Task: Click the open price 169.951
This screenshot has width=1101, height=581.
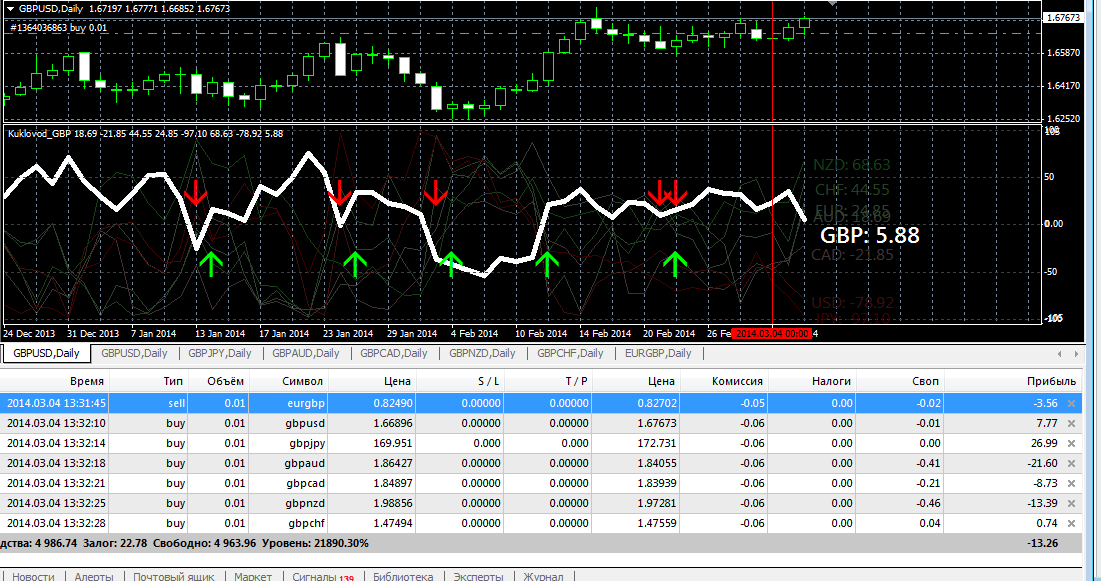Action: [393, 443]
